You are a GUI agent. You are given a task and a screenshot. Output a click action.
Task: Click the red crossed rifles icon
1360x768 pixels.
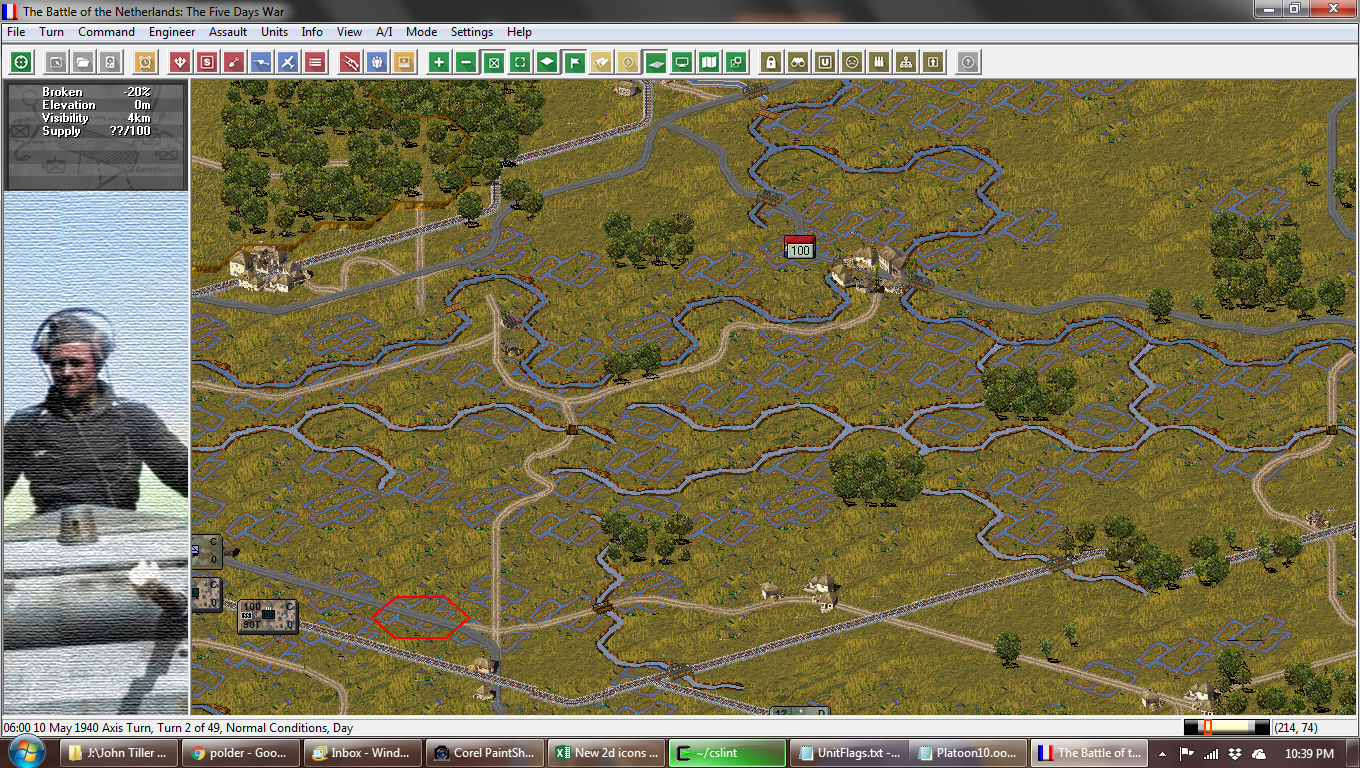tap(350, 62)
